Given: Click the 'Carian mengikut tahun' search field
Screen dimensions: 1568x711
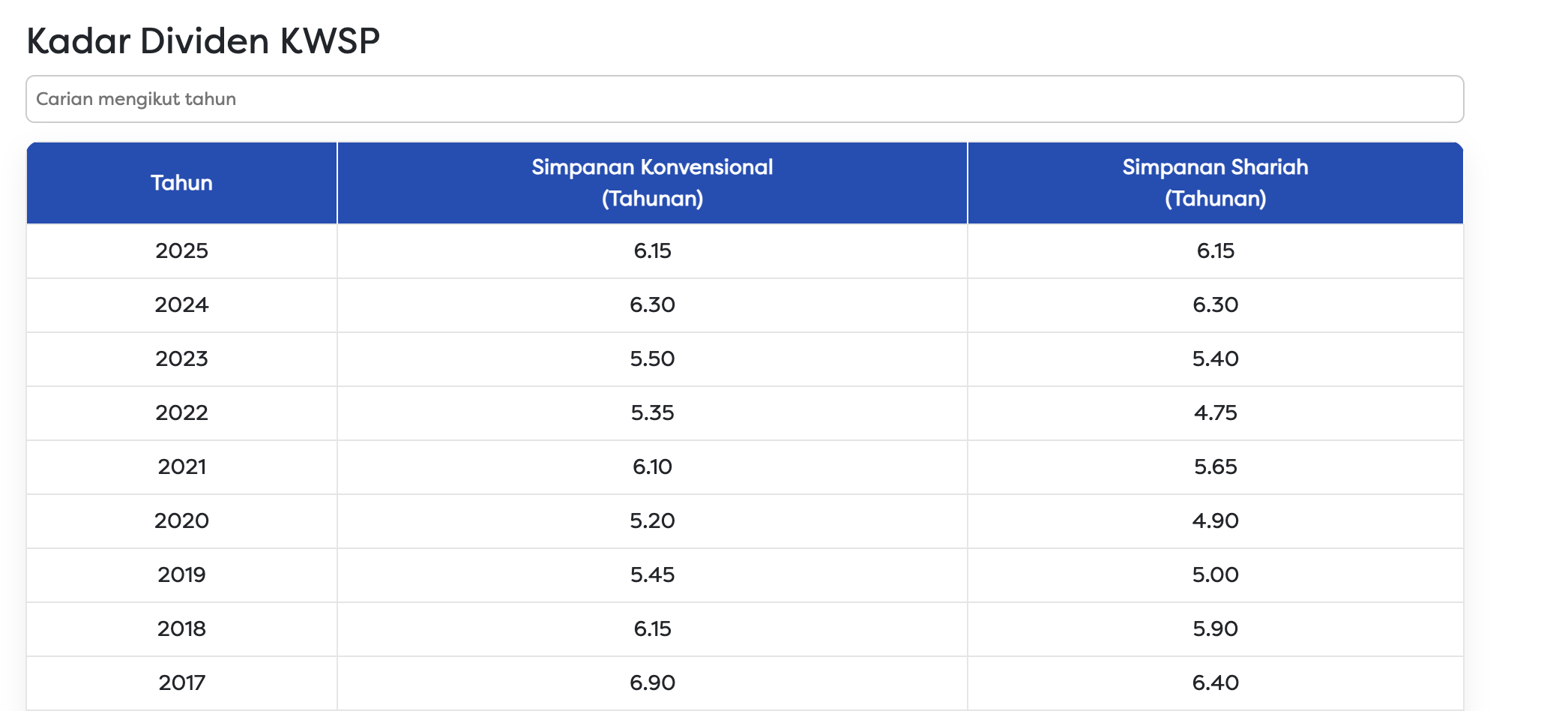Looking at the screenshot, I should click(x=744, y=99).
